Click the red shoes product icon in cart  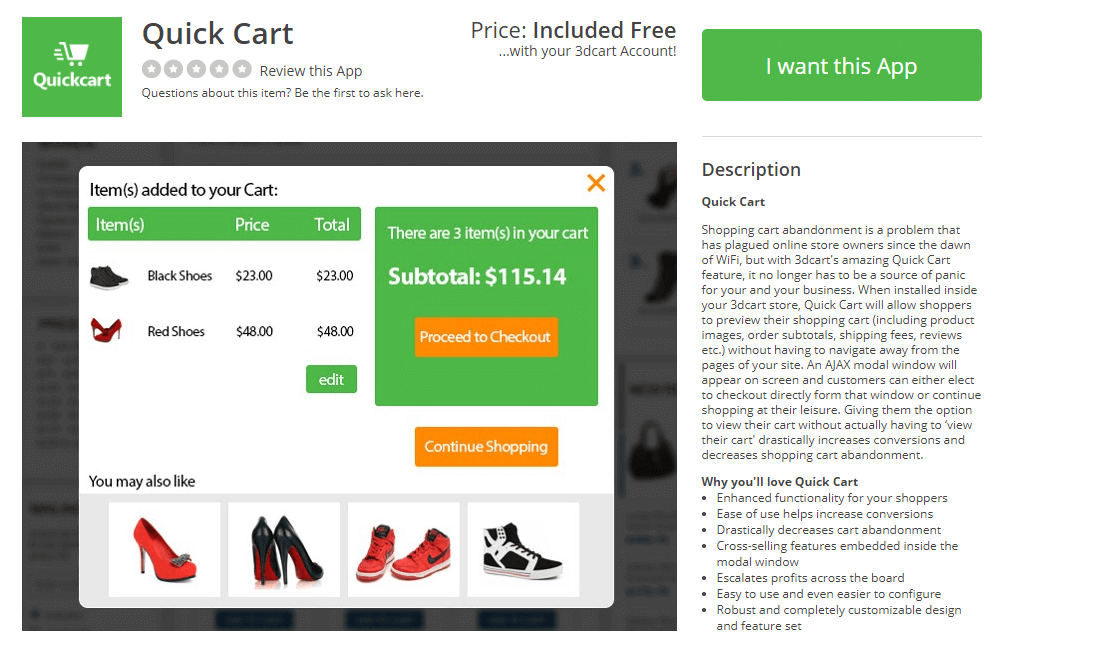pyautogui.click(x=108, y=330)
